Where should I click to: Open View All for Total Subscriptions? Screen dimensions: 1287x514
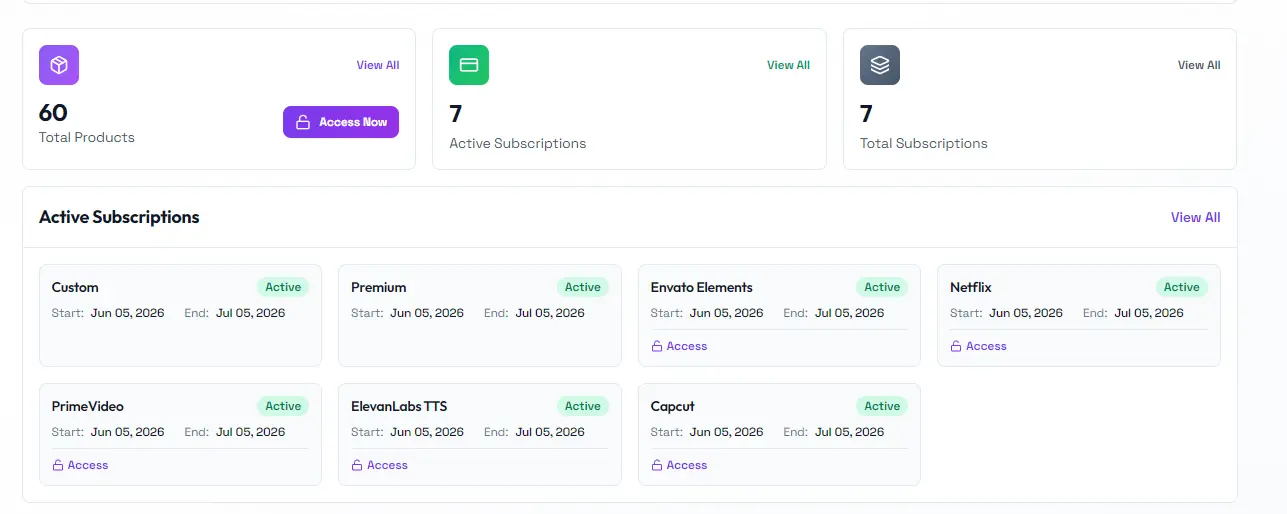pyautogui.click(x=1199, y=65)
